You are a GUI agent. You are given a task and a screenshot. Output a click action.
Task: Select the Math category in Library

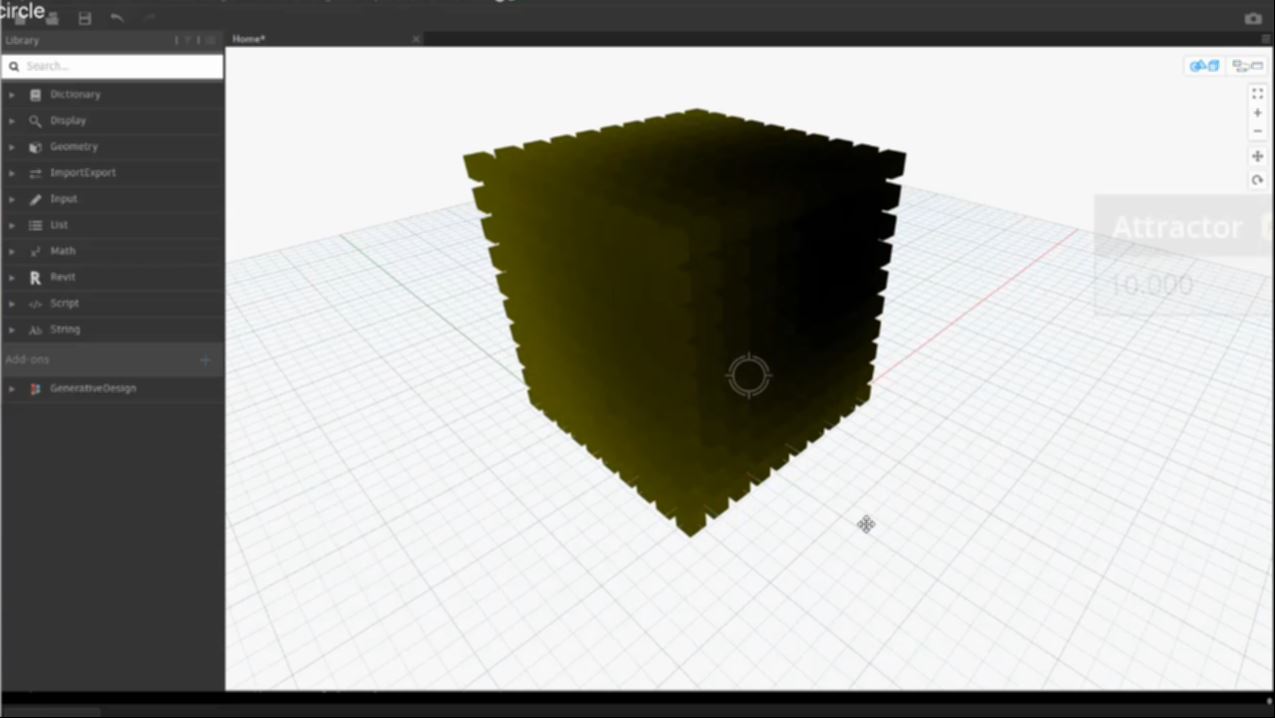62,251
